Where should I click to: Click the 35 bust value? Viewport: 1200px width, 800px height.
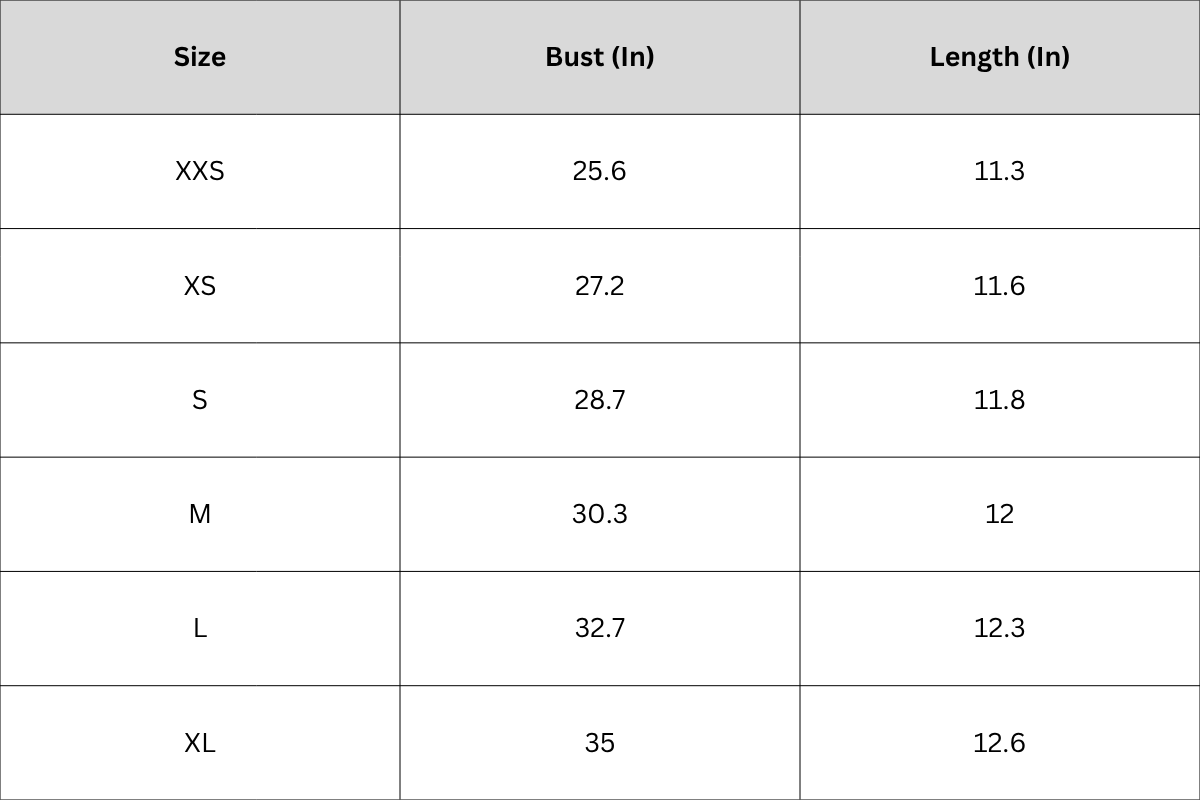point(600,743)
